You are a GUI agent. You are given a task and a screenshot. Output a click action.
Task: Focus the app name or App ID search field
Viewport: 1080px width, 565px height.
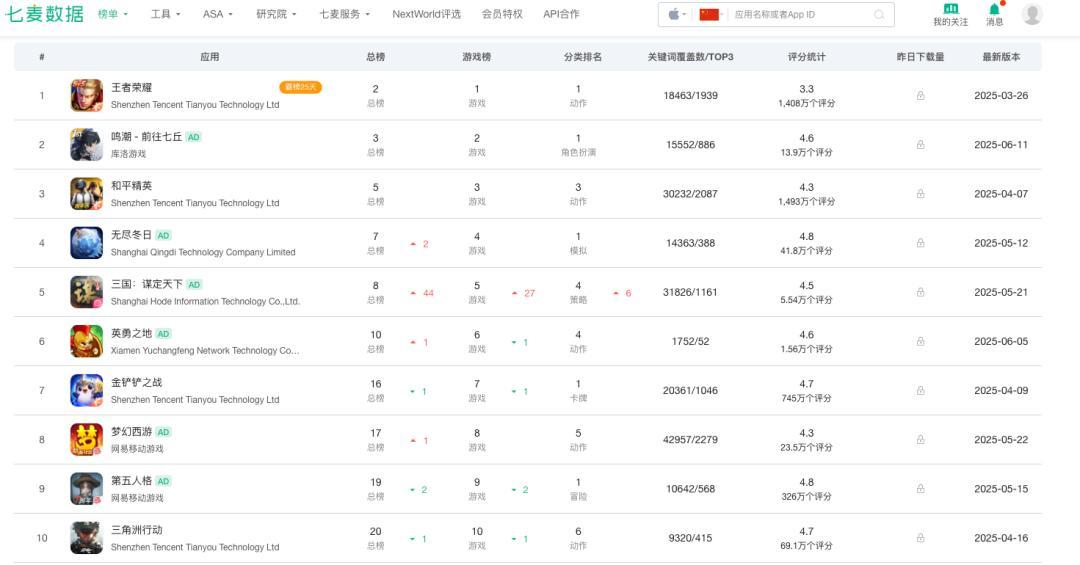tap(800, 15)
